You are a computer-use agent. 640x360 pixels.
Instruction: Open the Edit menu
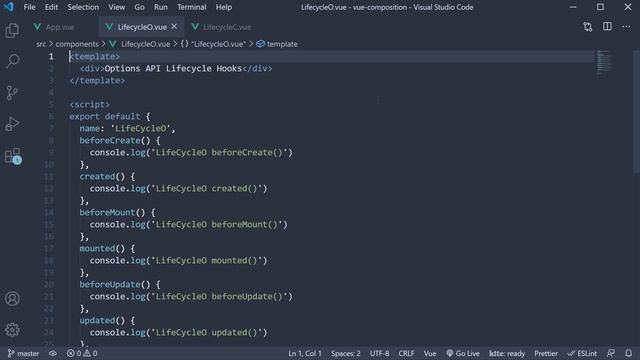click(51, 7)
